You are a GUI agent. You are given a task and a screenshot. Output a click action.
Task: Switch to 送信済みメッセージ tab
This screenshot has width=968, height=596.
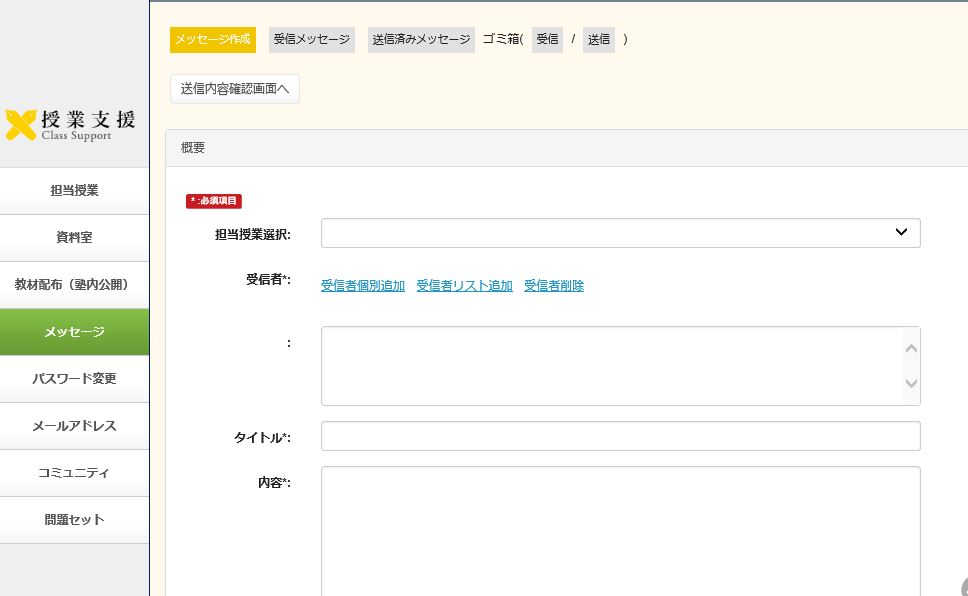click(421, 40)
